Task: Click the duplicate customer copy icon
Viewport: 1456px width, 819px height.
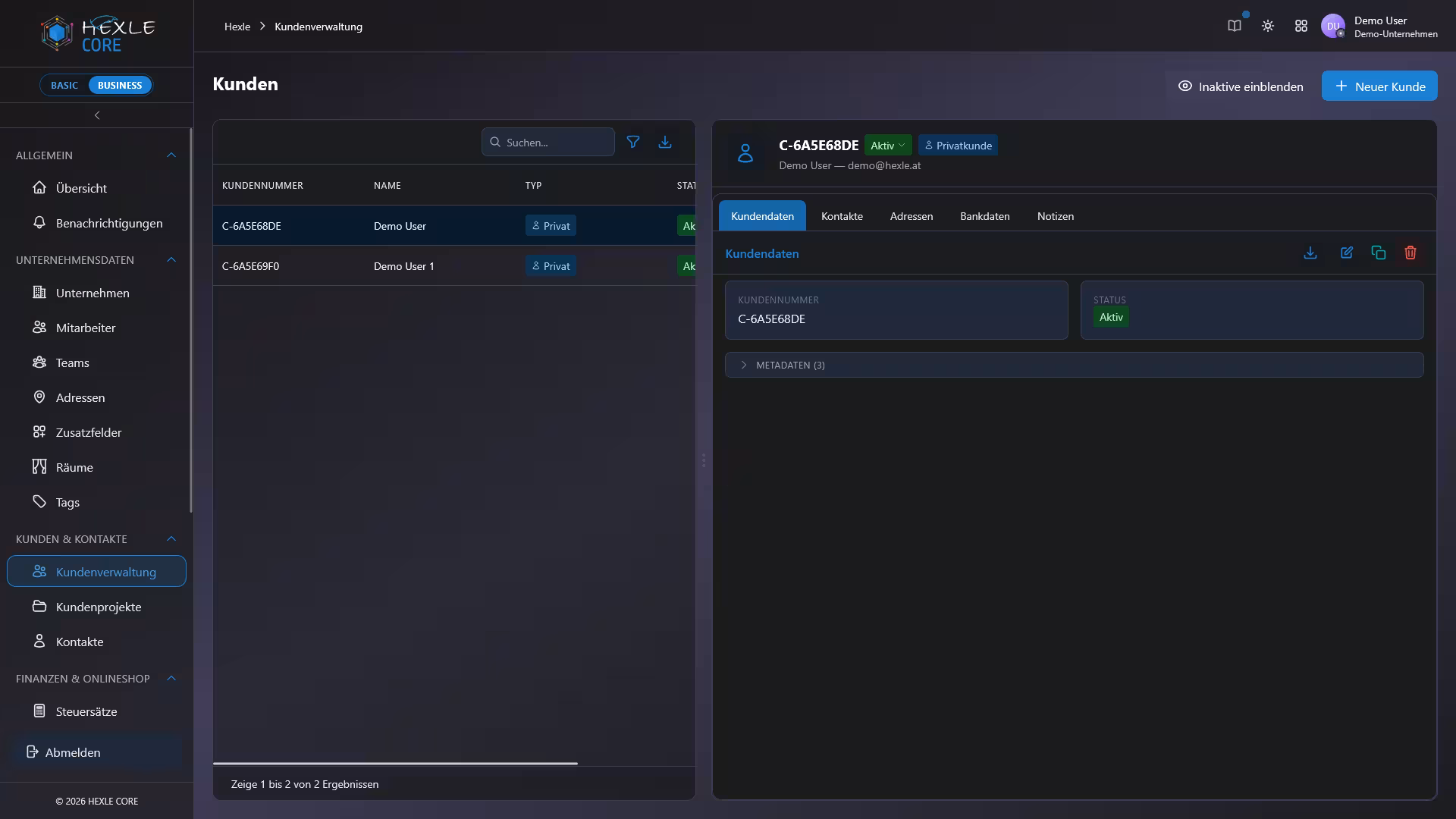Action: click(1378, 253)
